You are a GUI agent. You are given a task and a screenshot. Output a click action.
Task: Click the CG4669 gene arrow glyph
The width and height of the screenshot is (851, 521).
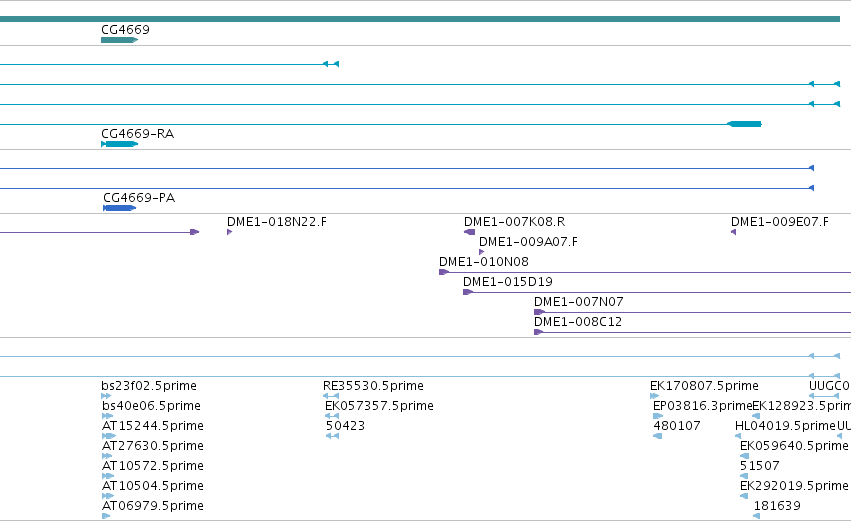point(119,40)
